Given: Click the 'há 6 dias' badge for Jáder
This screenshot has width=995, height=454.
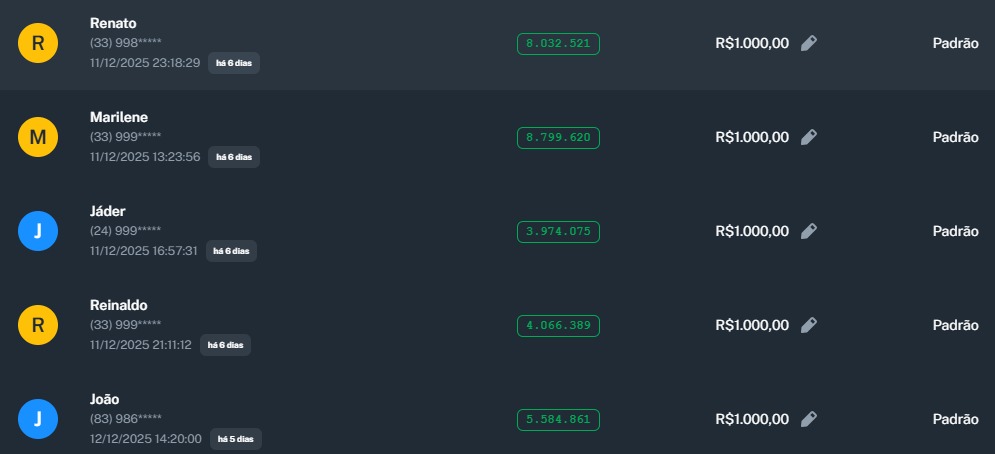Looking at the screenshot, I should pyautogui.click(x=231, y=251).
